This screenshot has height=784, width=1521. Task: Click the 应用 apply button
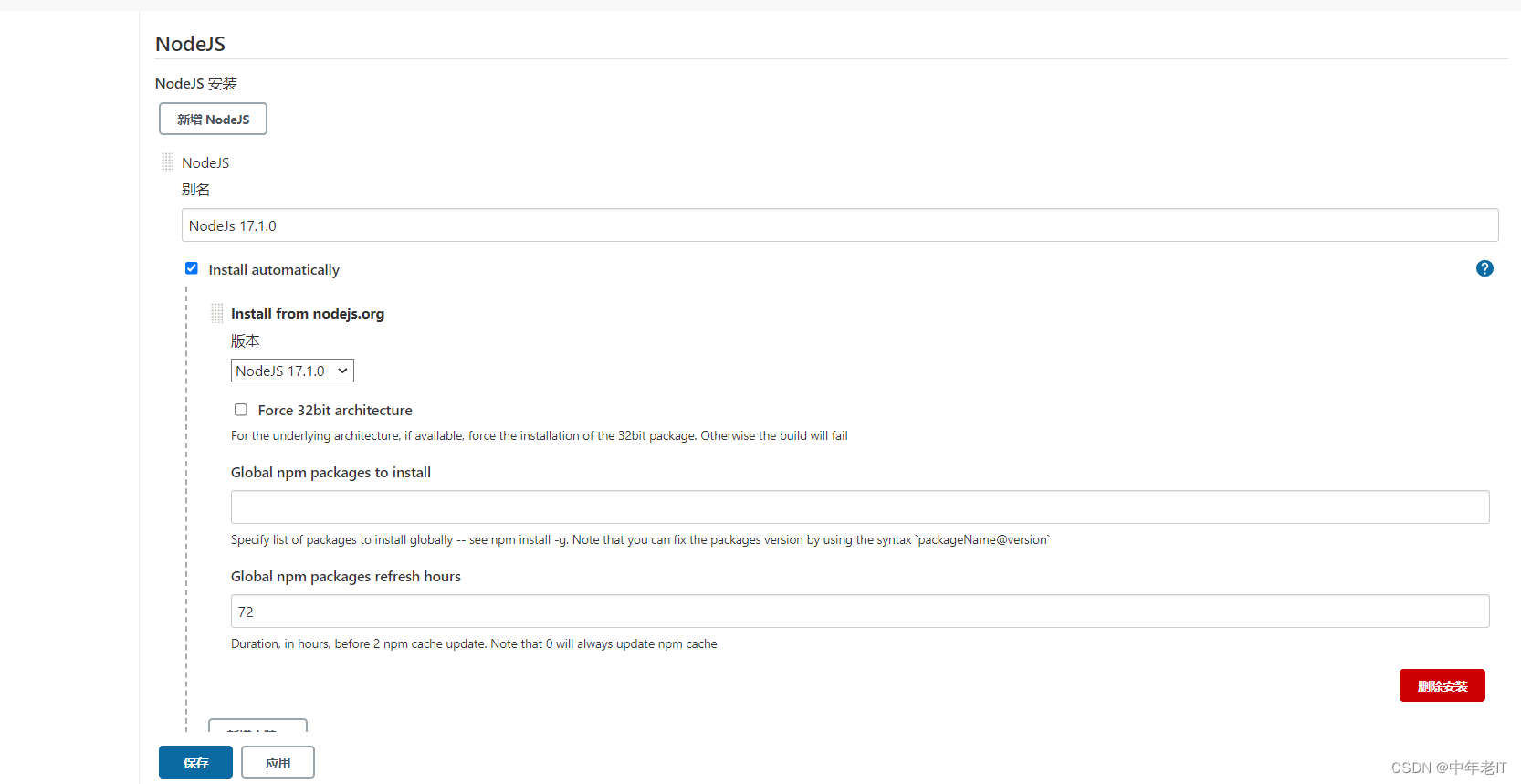pyautogui.click(x=278, y=762)
